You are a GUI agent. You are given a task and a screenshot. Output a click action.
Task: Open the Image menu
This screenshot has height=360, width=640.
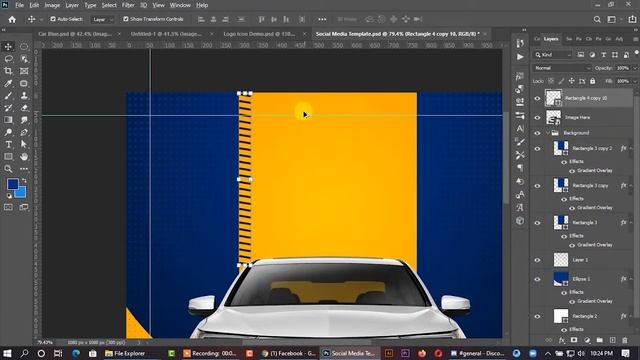coord(52,5)
